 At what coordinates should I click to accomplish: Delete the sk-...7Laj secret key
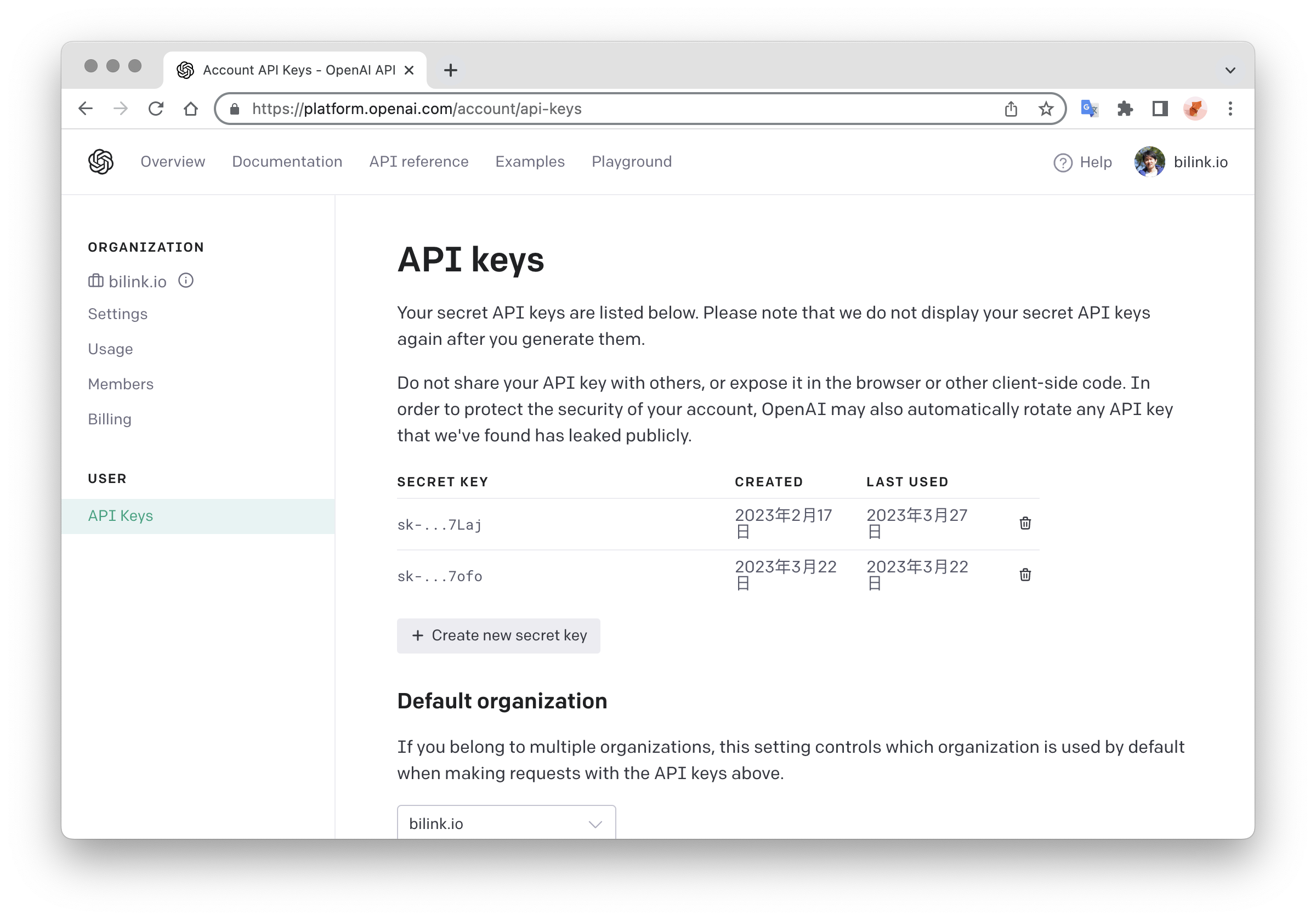point(1025,523)
